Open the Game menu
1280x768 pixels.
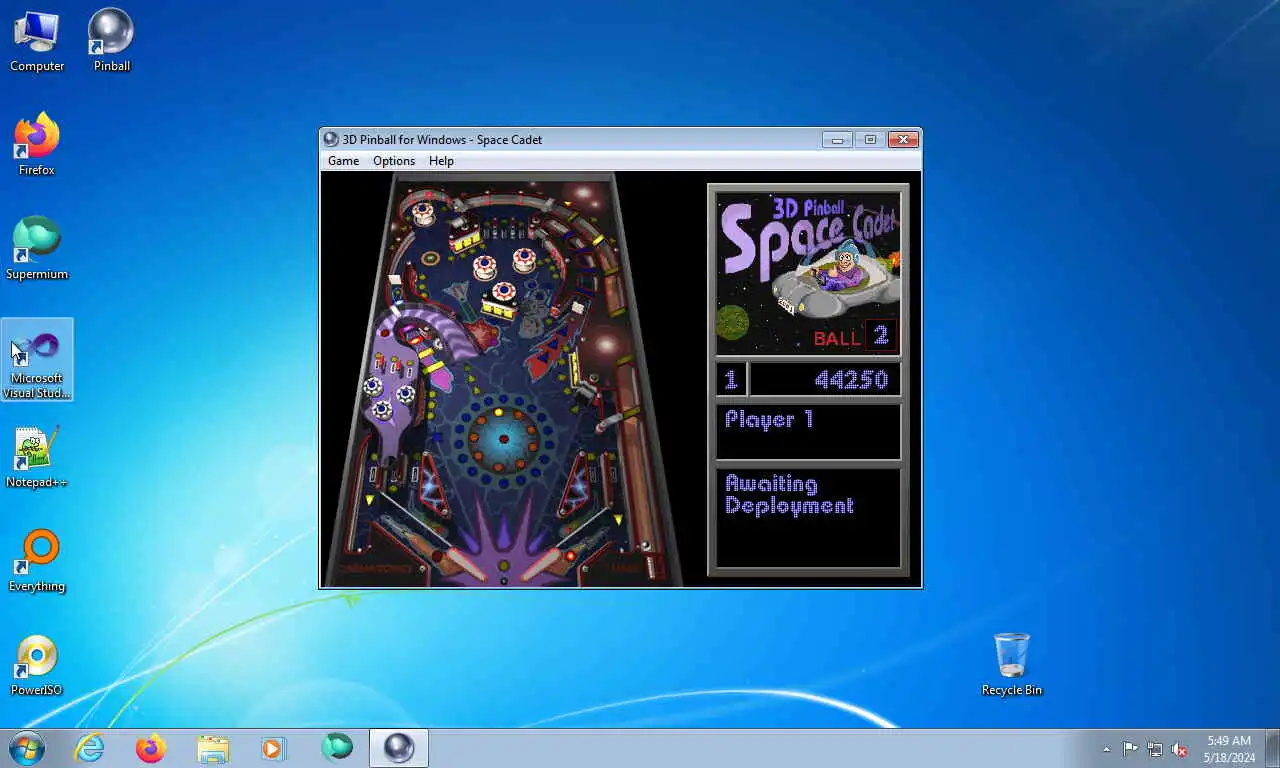343,161
